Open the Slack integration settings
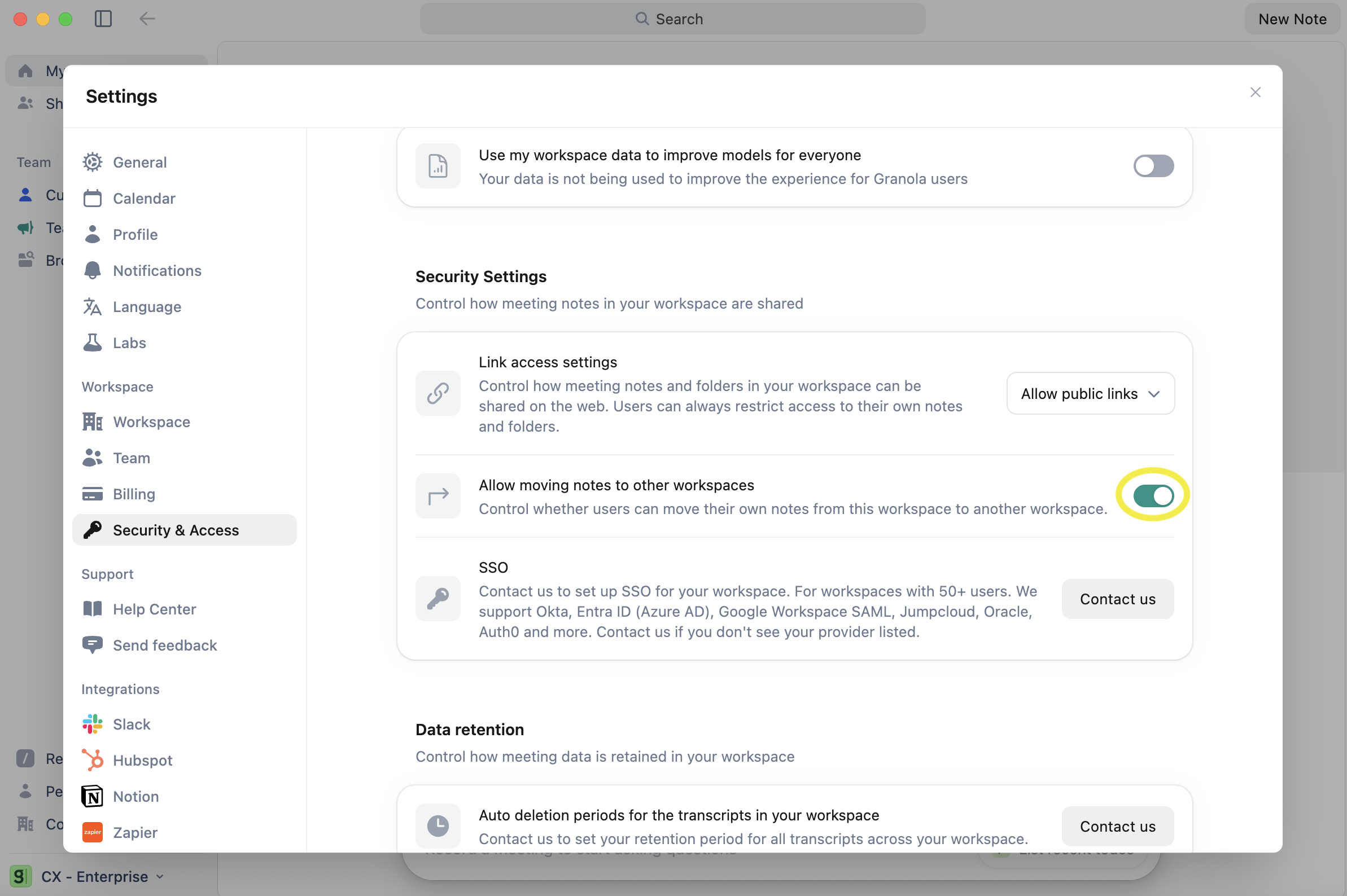This screenshot has height=896, width=1347. coord(132,723)
